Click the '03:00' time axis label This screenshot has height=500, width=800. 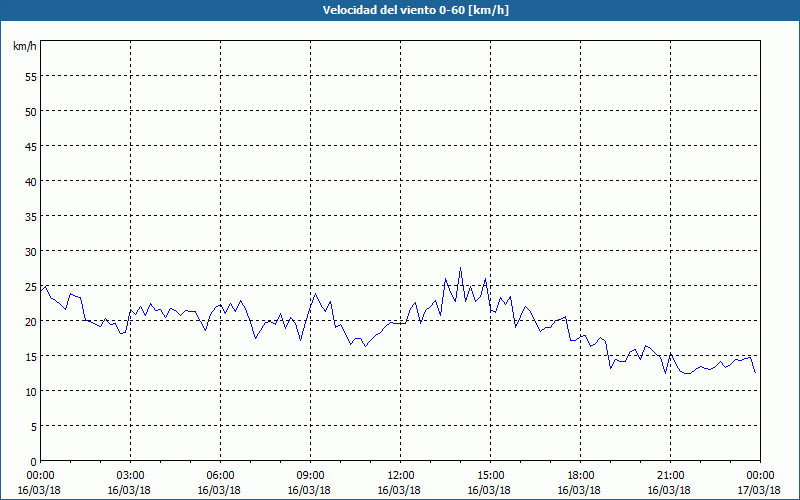131,476
